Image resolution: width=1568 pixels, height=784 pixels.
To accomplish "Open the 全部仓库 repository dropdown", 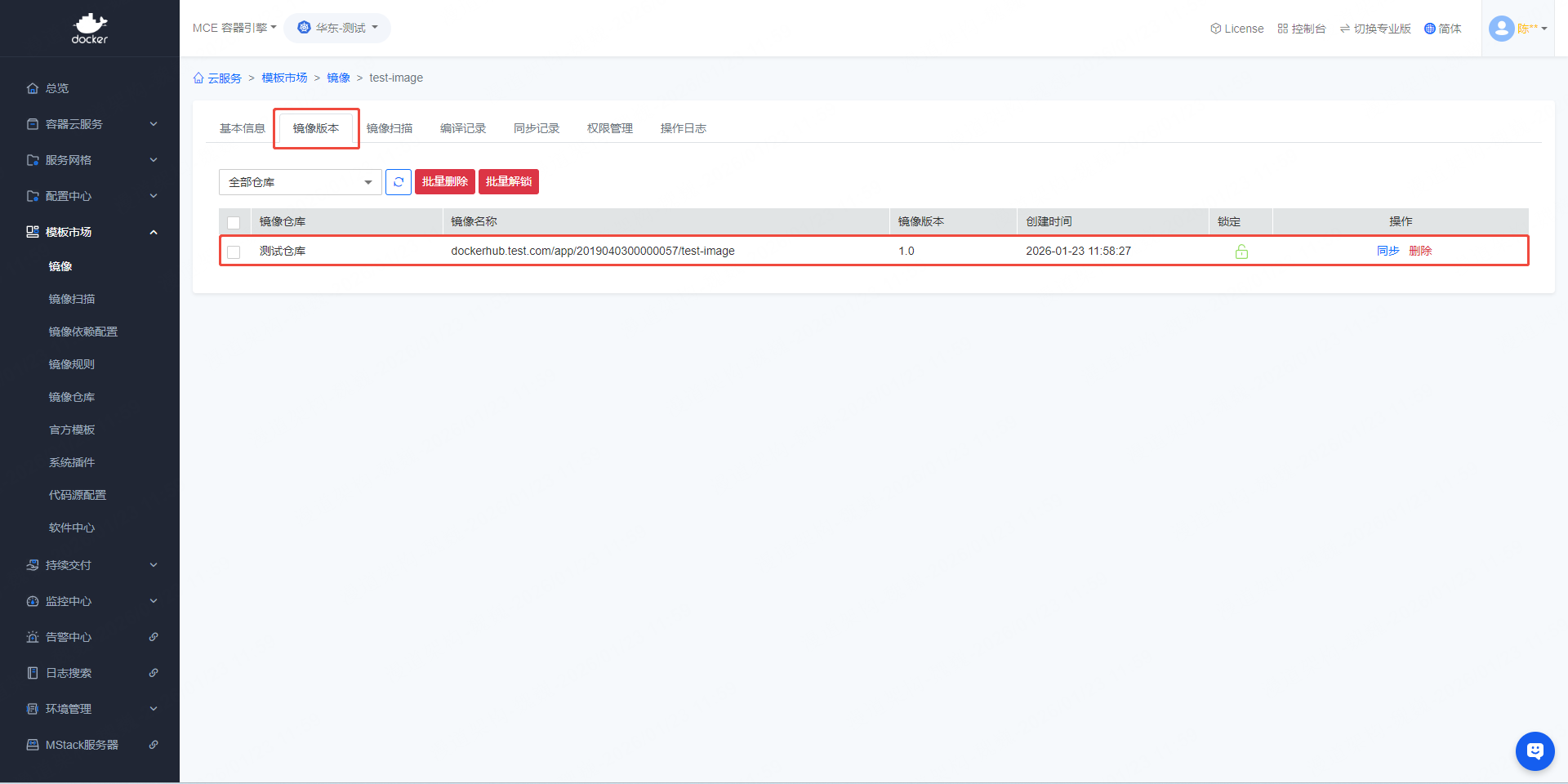I will [300, 182].
